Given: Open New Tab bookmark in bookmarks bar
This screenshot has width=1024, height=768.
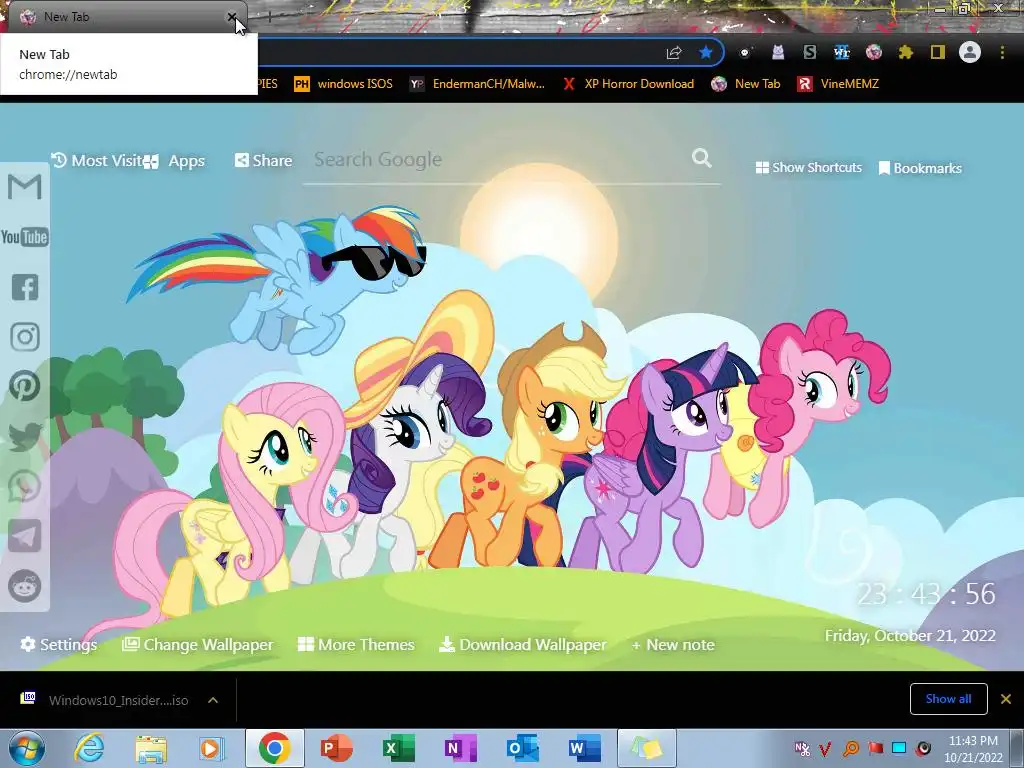Looking at the screenshot, I should point(746,84).
